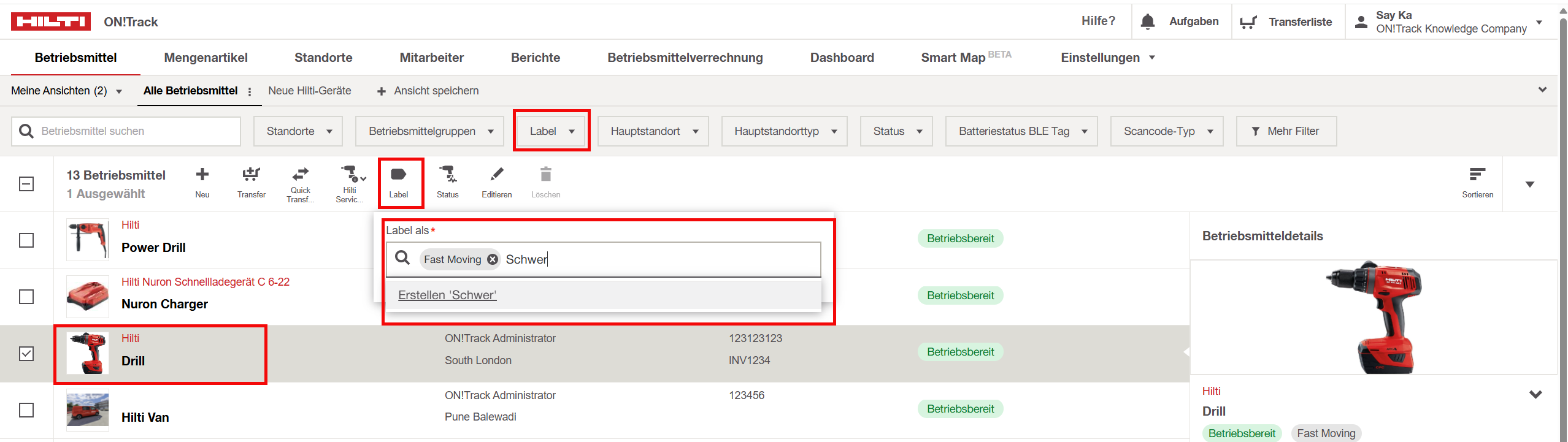
Task: Open the Status filter dropdown
Action: [x=896, y=131]
